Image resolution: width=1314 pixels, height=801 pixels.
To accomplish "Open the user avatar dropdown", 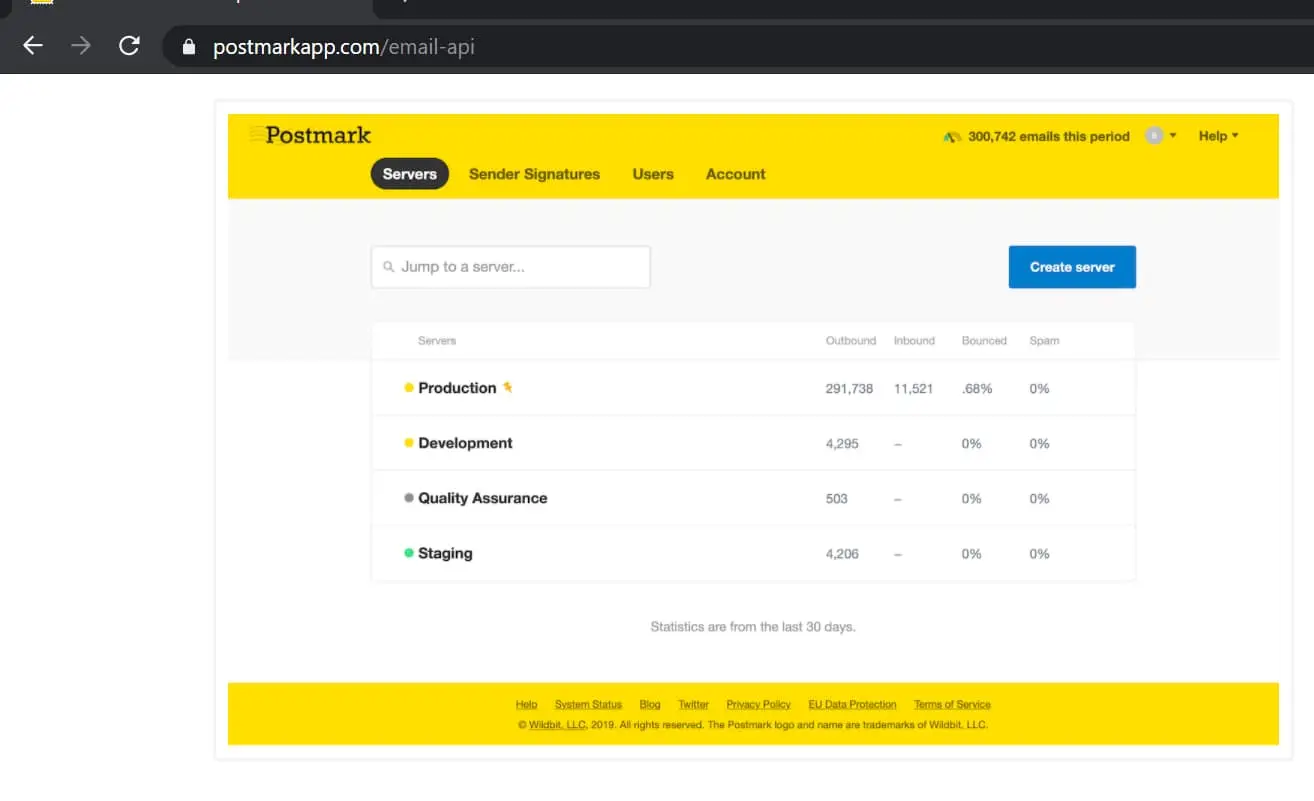I will coord(1161,136).
